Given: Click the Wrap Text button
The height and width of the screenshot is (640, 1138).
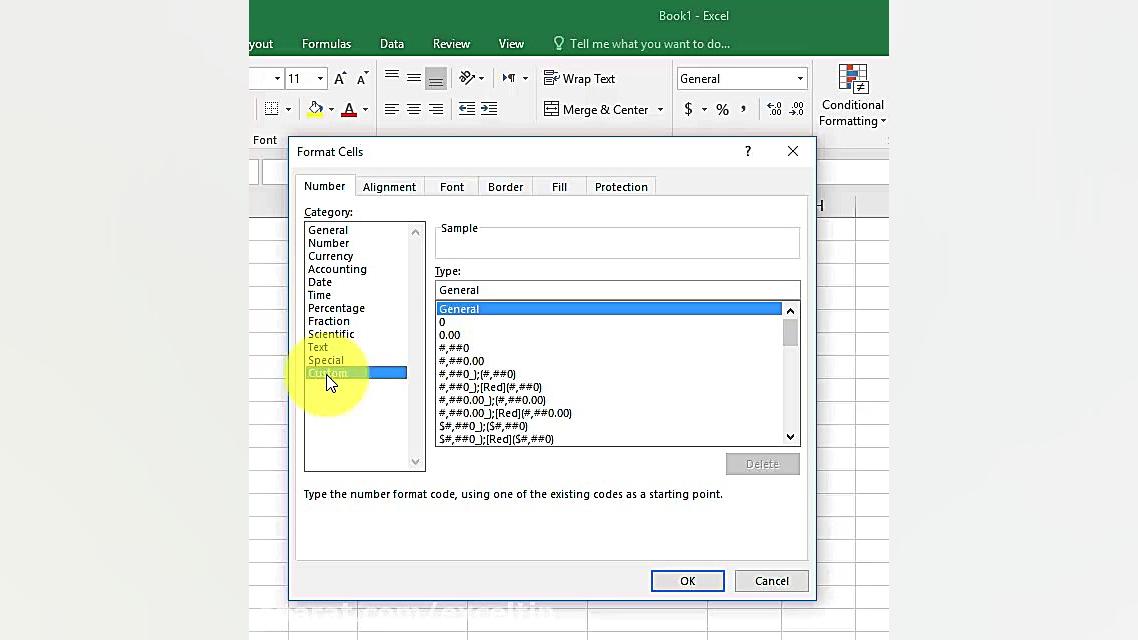Looking at the screenshot, I should (579, 78).
